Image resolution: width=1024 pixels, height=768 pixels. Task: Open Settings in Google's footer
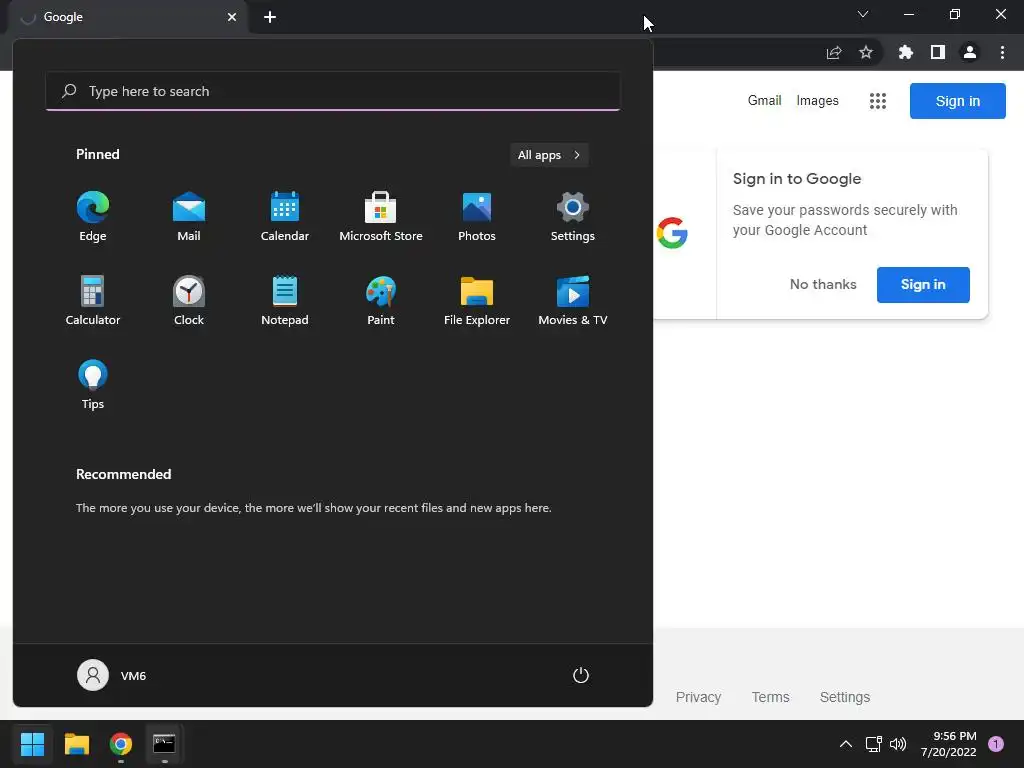[844, 697]
